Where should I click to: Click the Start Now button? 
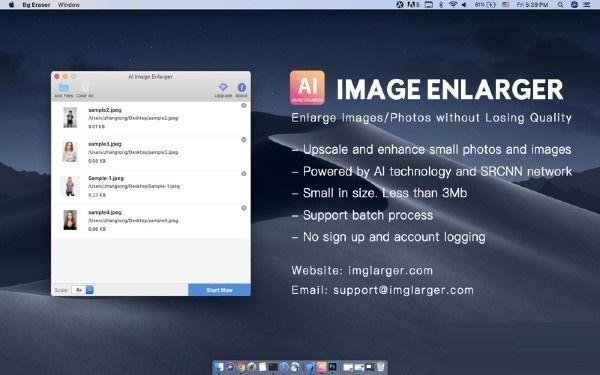pyautogui.click(x=219, y=290)
